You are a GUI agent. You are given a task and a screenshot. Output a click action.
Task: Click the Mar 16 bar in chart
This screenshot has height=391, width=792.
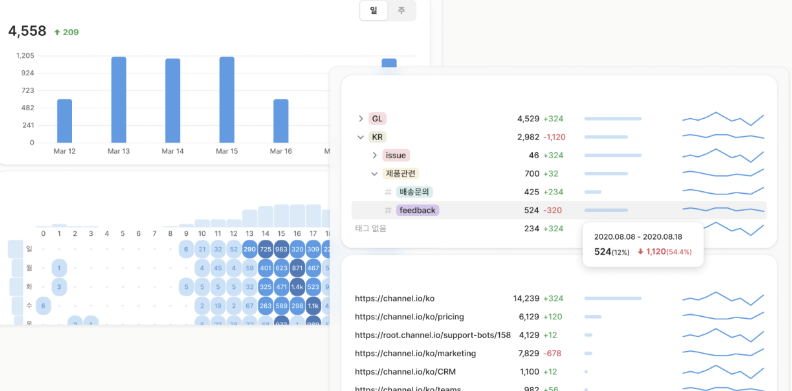coord(281,121)
